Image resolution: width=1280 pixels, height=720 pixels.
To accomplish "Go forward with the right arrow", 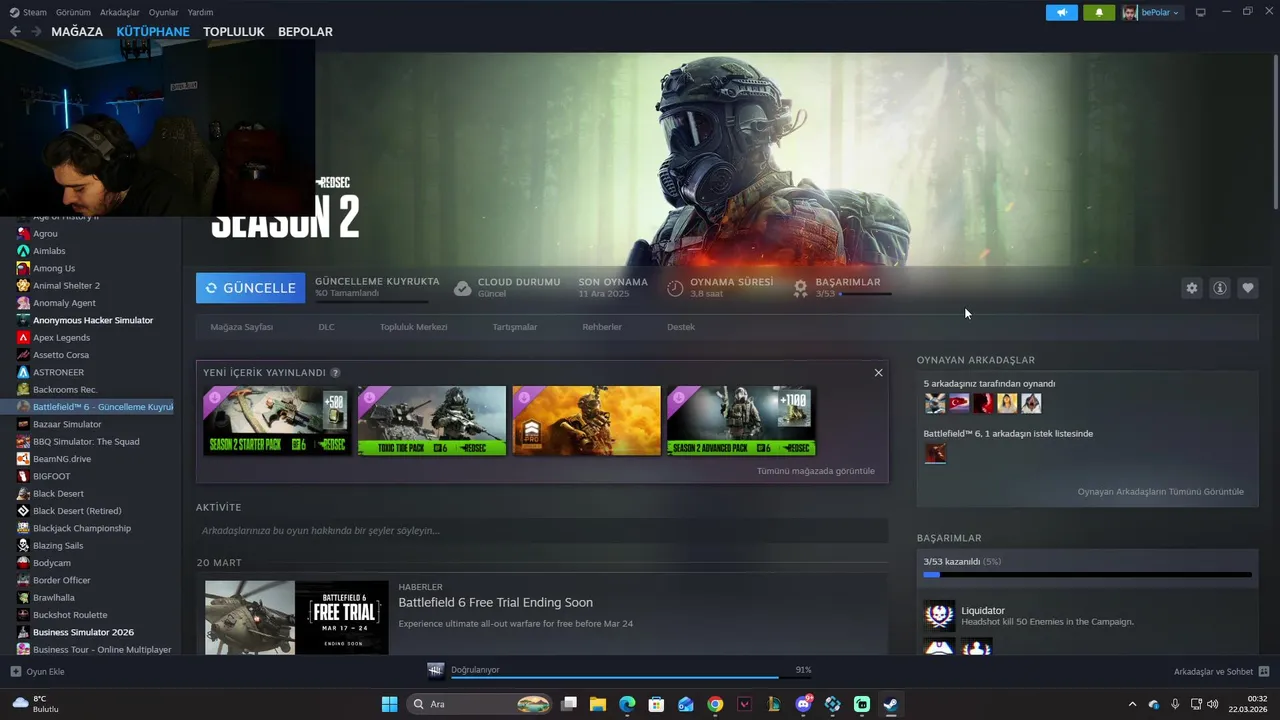I will pyautogui.click(x=36, y=31).
